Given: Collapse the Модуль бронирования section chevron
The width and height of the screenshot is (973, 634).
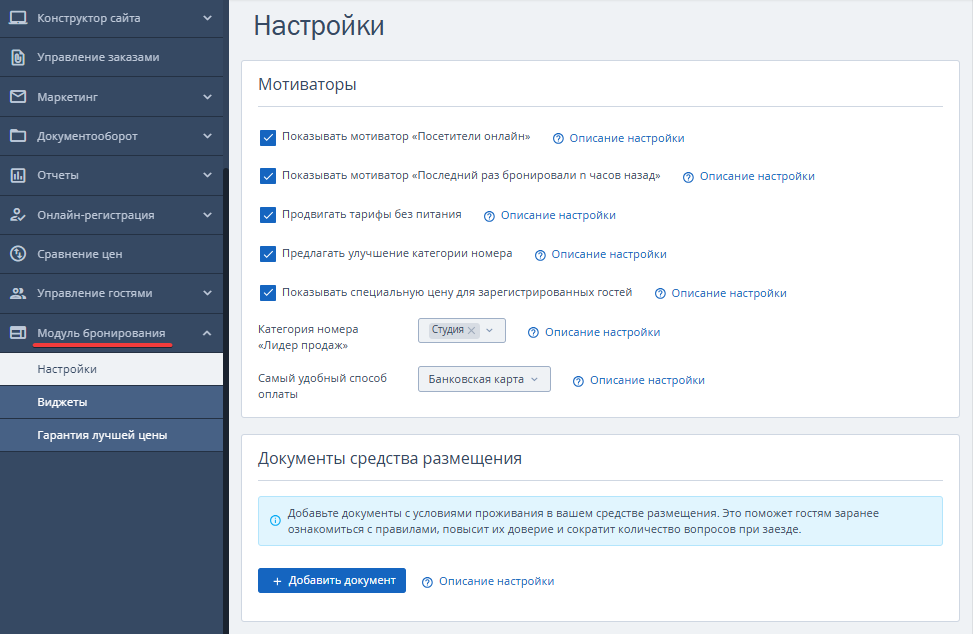Looking at the screenshot, I should pos(207,333).
